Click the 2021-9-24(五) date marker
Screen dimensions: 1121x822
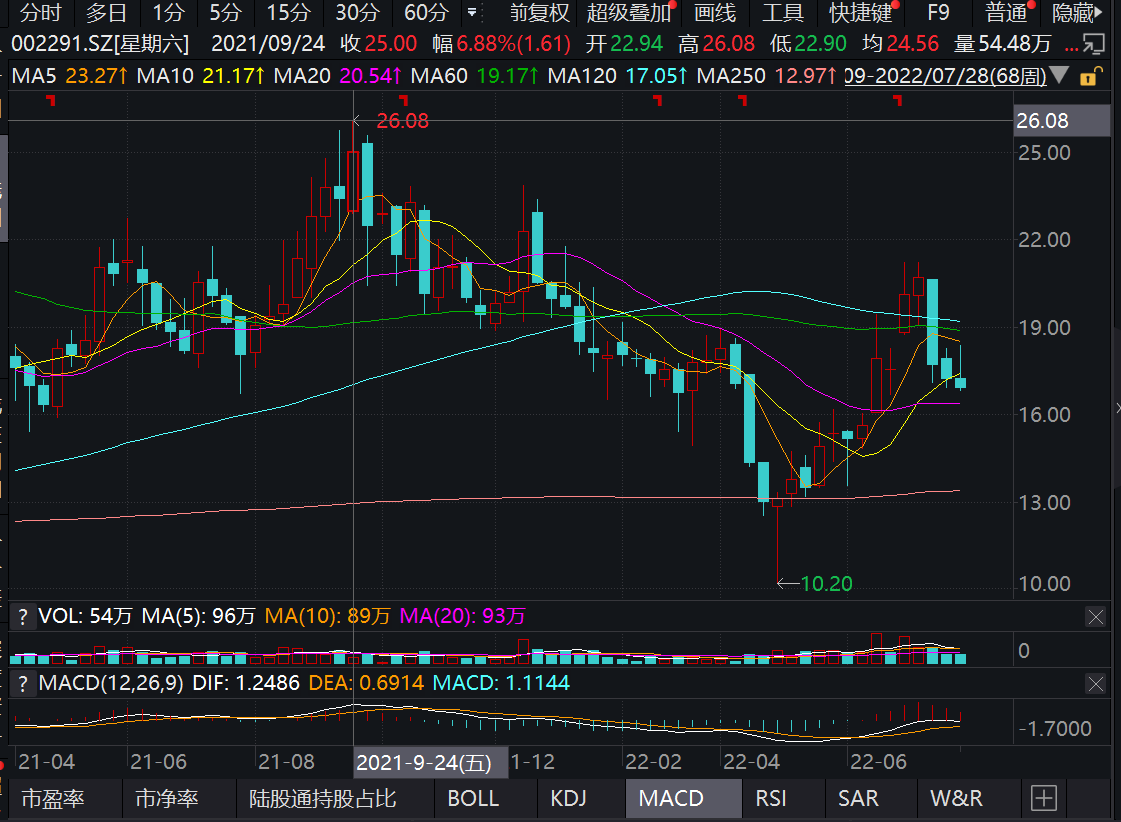click(x=430, y=763)
